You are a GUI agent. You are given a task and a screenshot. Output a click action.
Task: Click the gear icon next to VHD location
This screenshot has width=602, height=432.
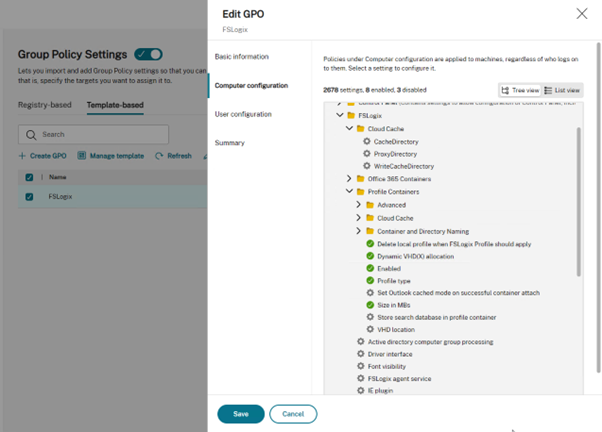click(x=370, y=329)
